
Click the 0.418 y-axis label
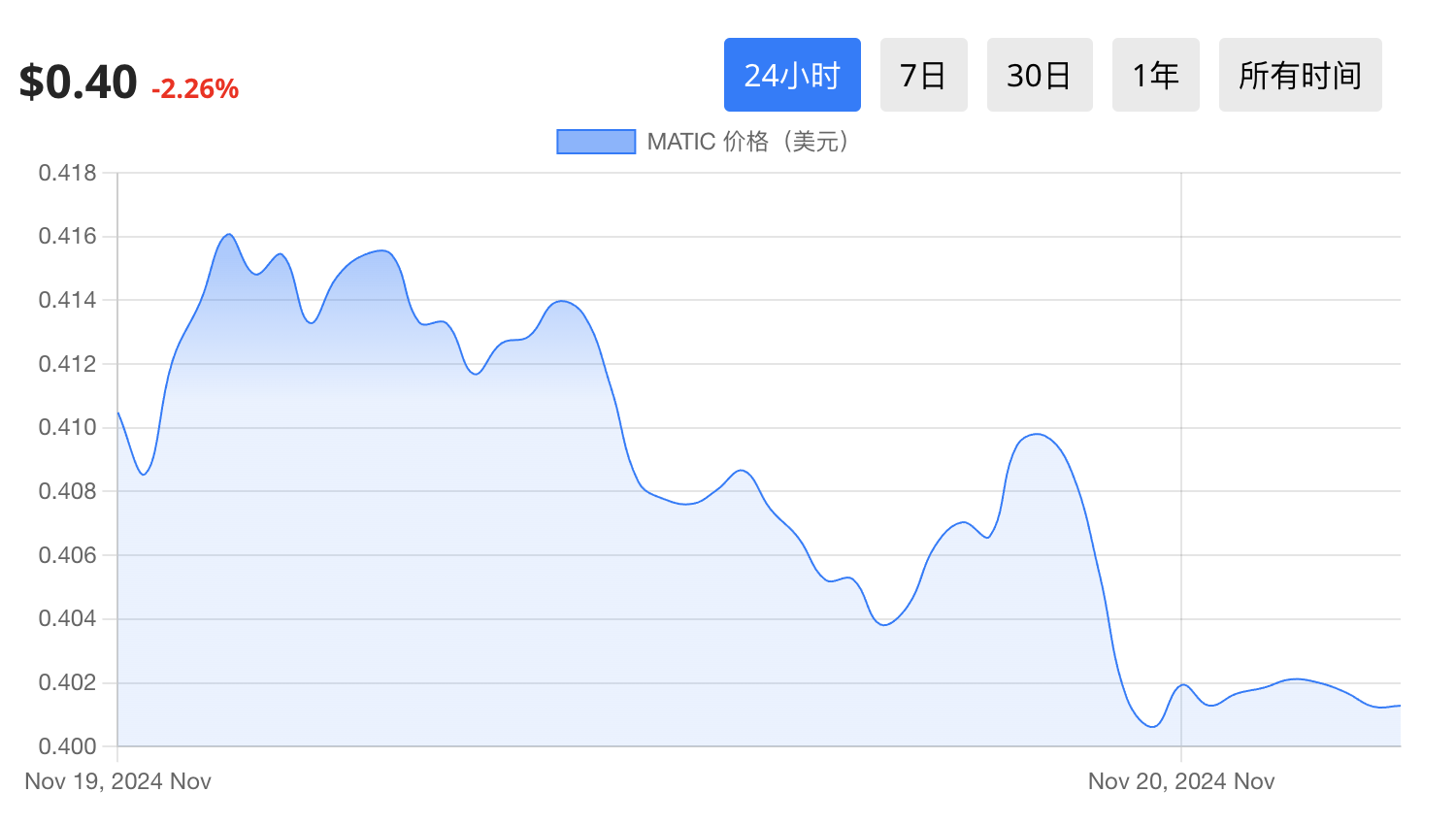point(68,173)
